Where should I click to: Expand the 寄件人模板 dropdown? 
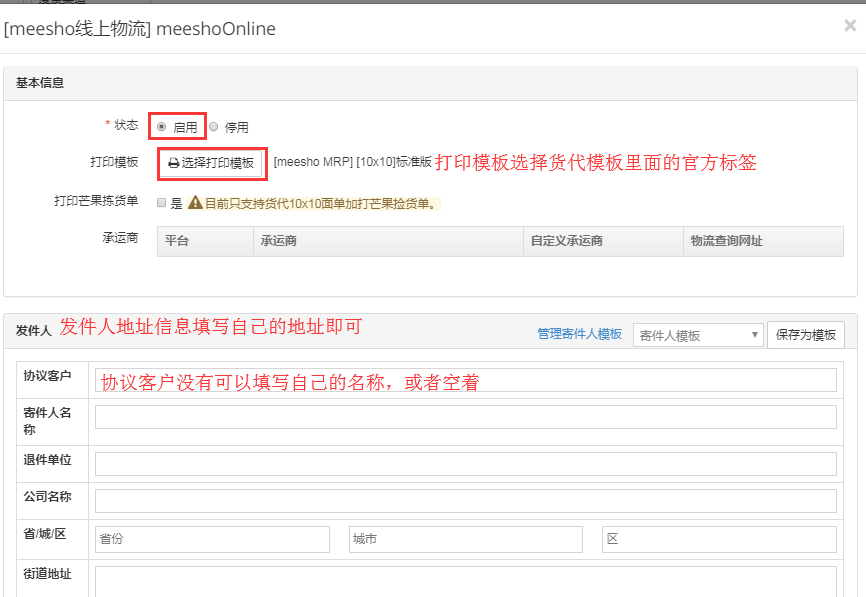[697, 335]
